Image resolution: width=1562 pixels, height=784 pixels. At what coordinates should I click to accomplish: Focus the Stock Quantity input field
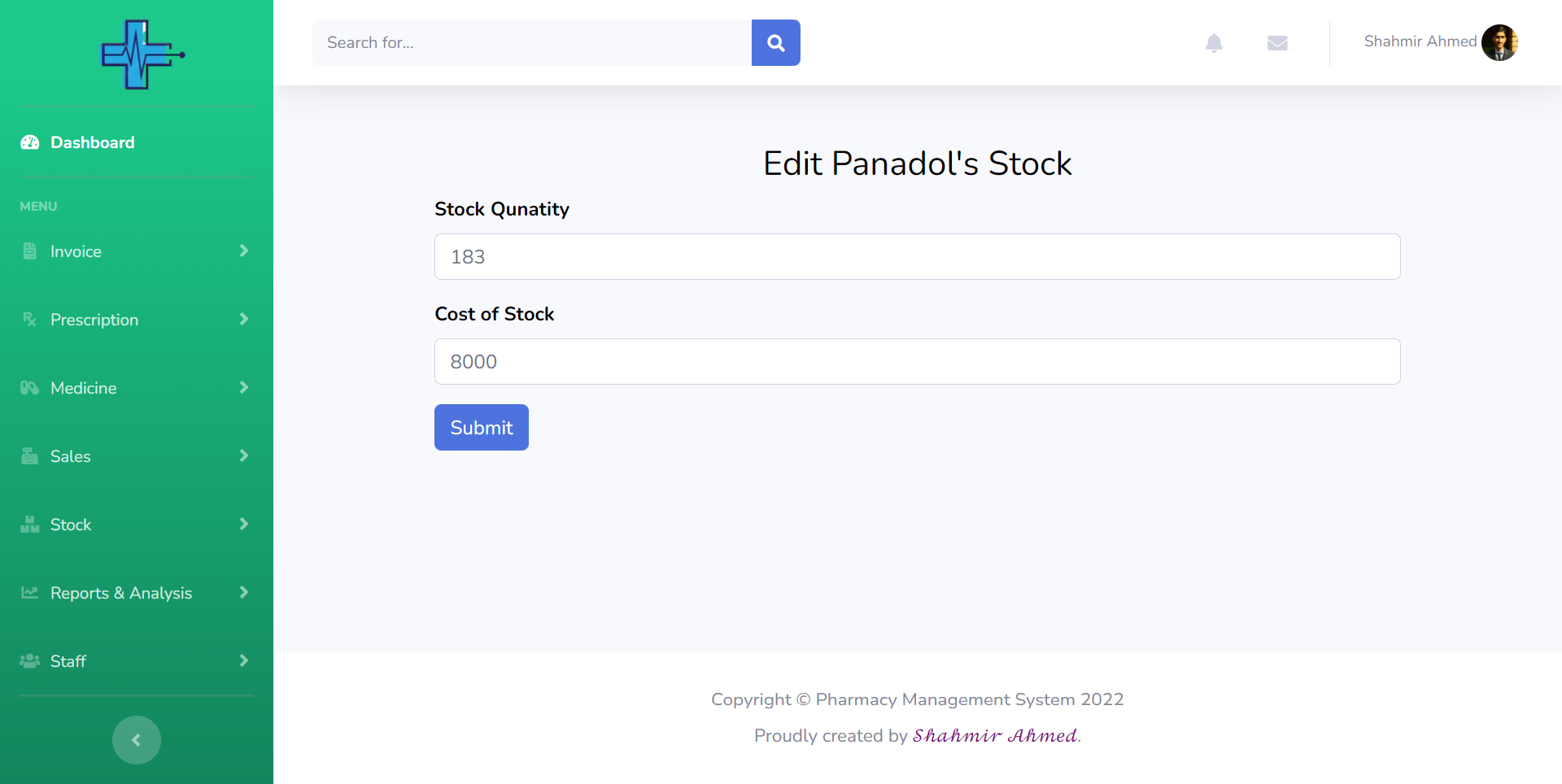(x=917, y=257)
